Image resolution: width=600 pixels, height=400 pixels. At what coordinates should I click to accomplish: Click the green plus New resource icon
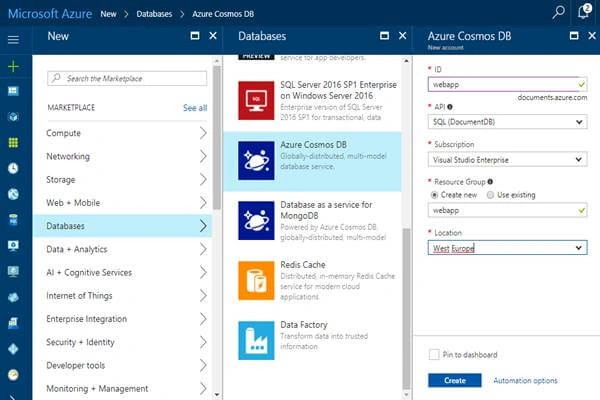click(x=13, y=67)
